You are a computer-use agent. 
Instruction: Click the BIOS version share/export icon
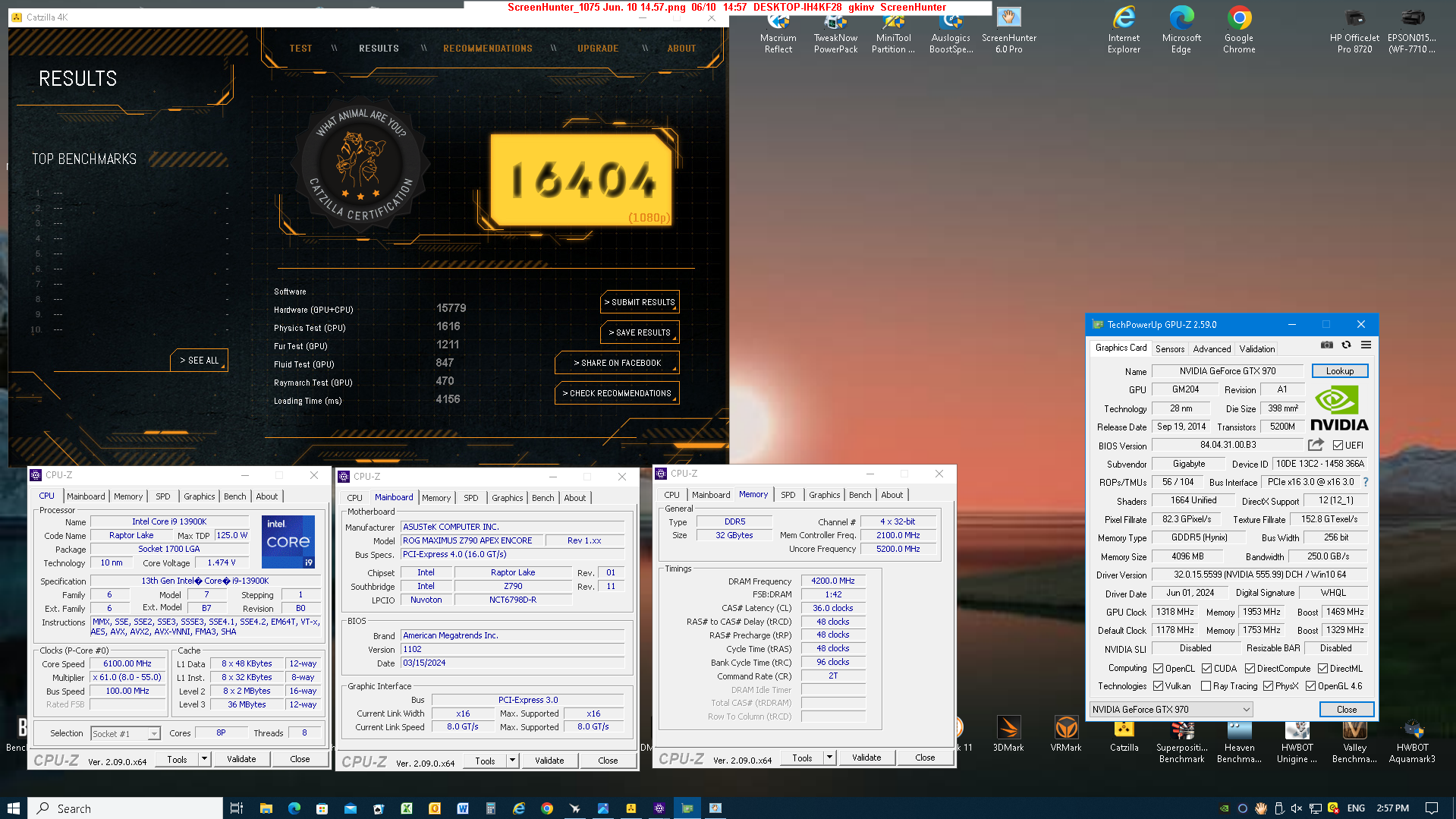(x=1316, y=445)
